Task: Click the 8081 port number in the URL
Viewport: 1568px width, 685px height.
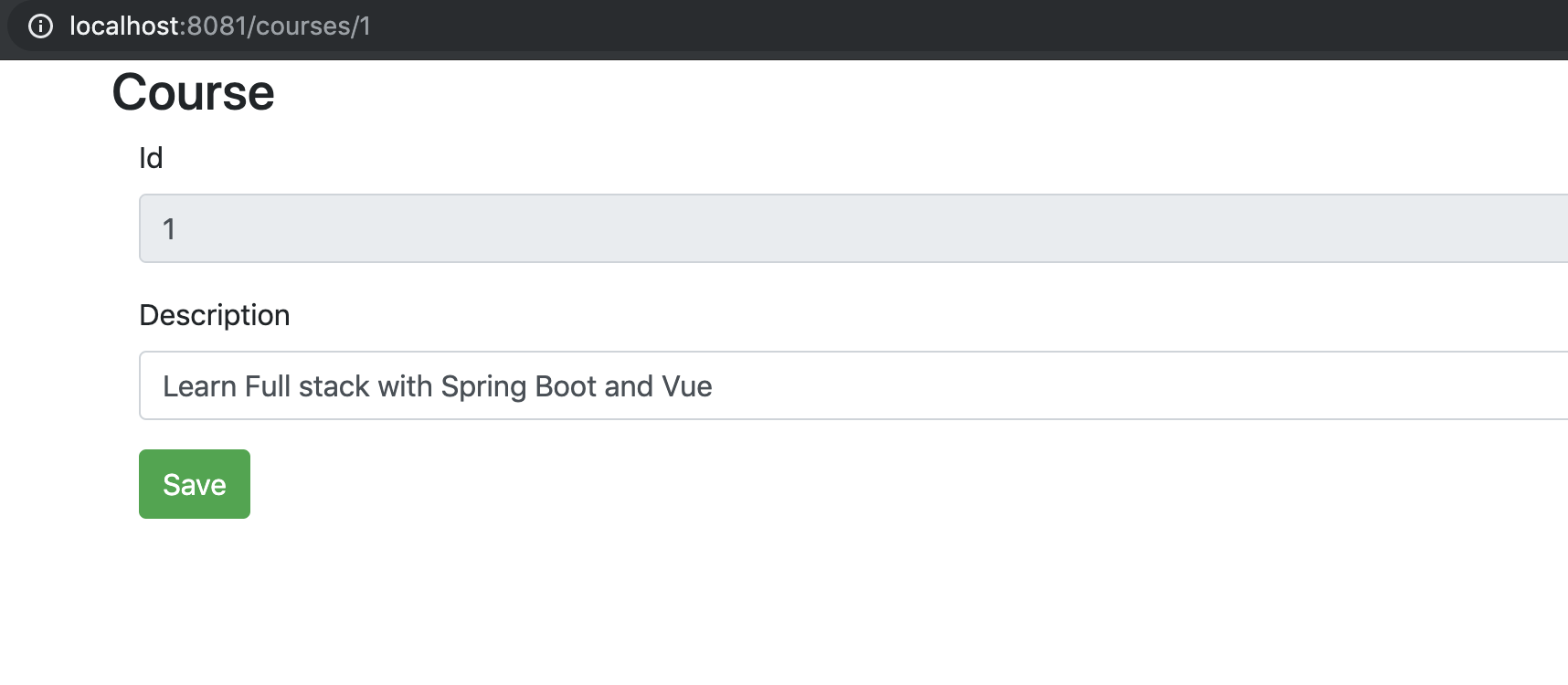Action: coord(217,26)
